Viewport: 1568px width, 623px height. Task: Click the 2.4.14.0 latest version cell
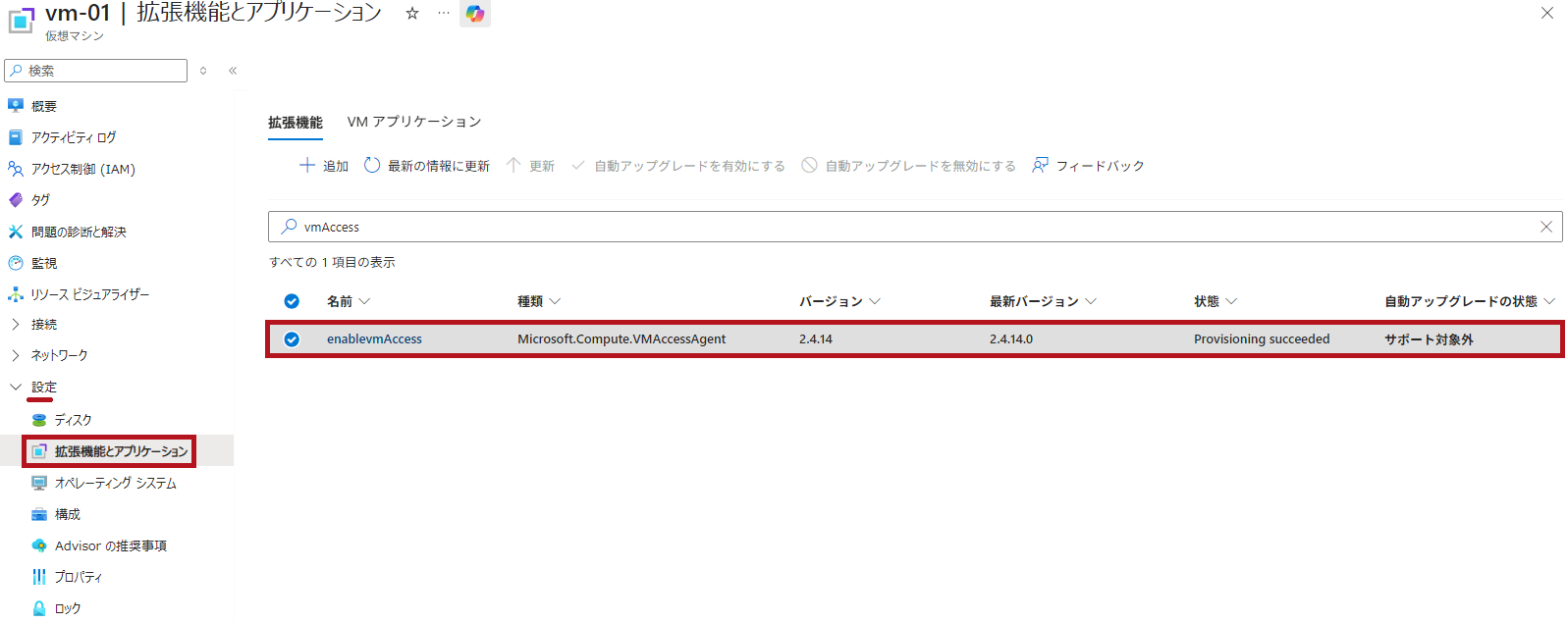pyautogui.click(x=1011, y=339)
